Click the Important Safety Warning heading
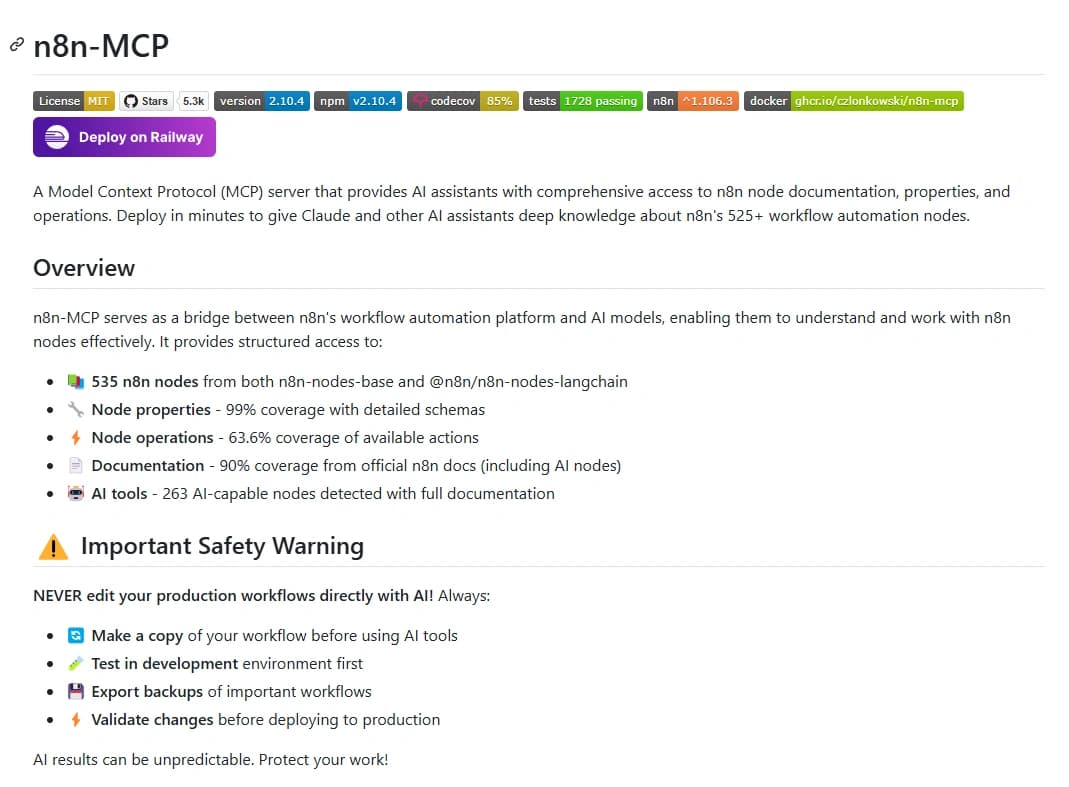This screenshot has width=1069, height=787. [221, 546]
